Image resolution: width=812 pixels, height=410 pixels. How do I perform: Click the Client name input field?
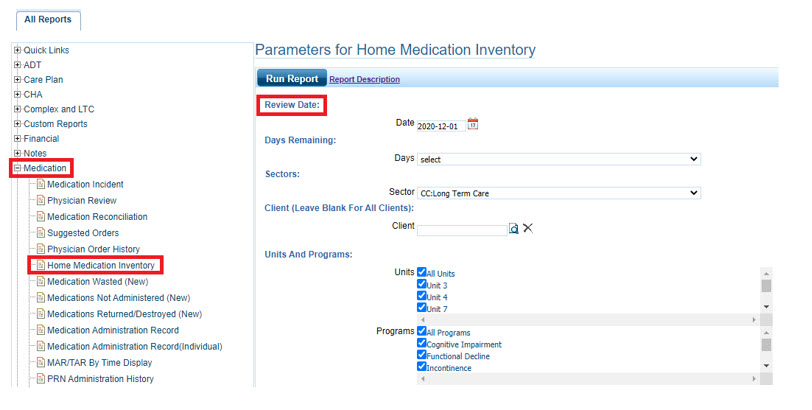pos(461,229)
